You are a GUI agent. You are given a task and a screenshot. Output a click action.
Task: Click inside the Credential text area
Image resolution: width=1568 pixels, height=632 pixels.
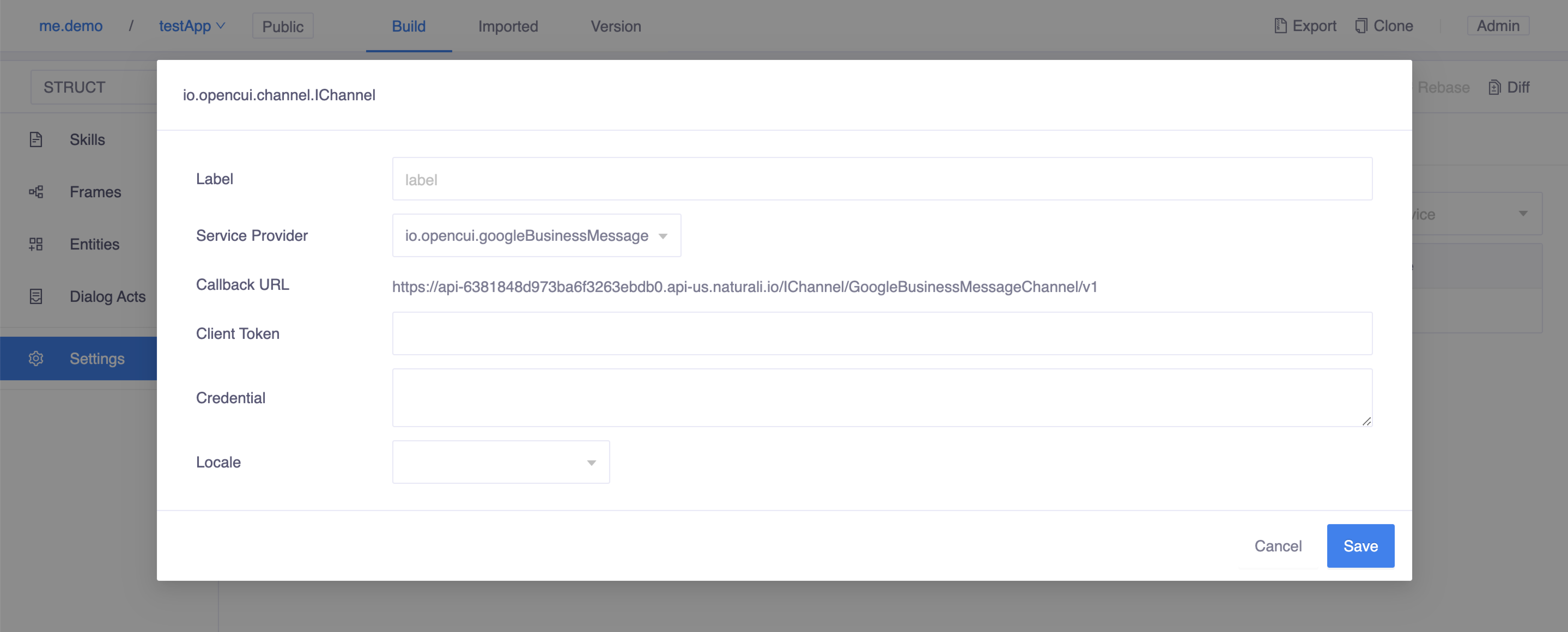click(x=882, y=398)
